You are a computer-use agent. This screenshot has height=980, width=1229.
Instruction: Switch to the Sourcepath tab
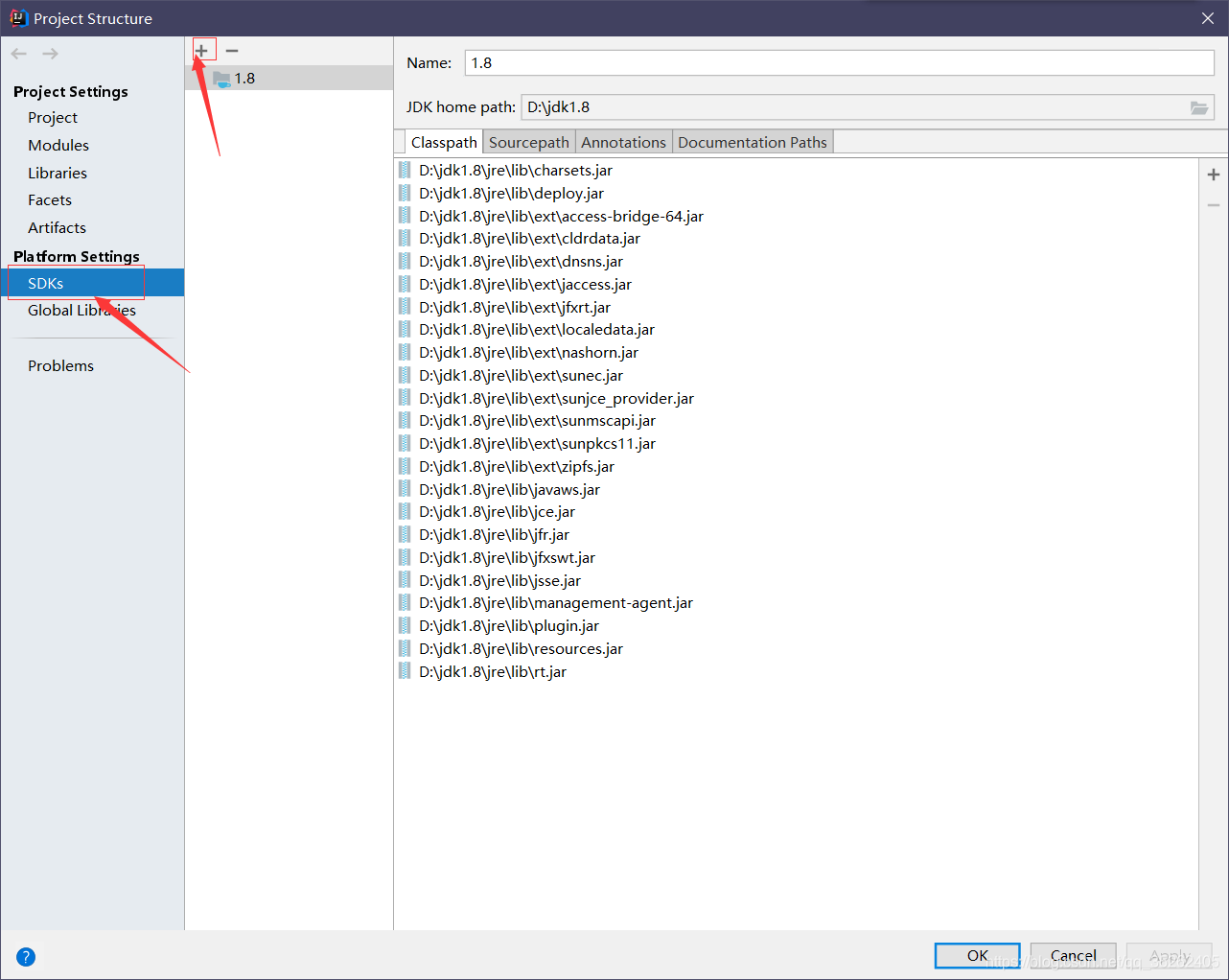[x=529, y=142]
